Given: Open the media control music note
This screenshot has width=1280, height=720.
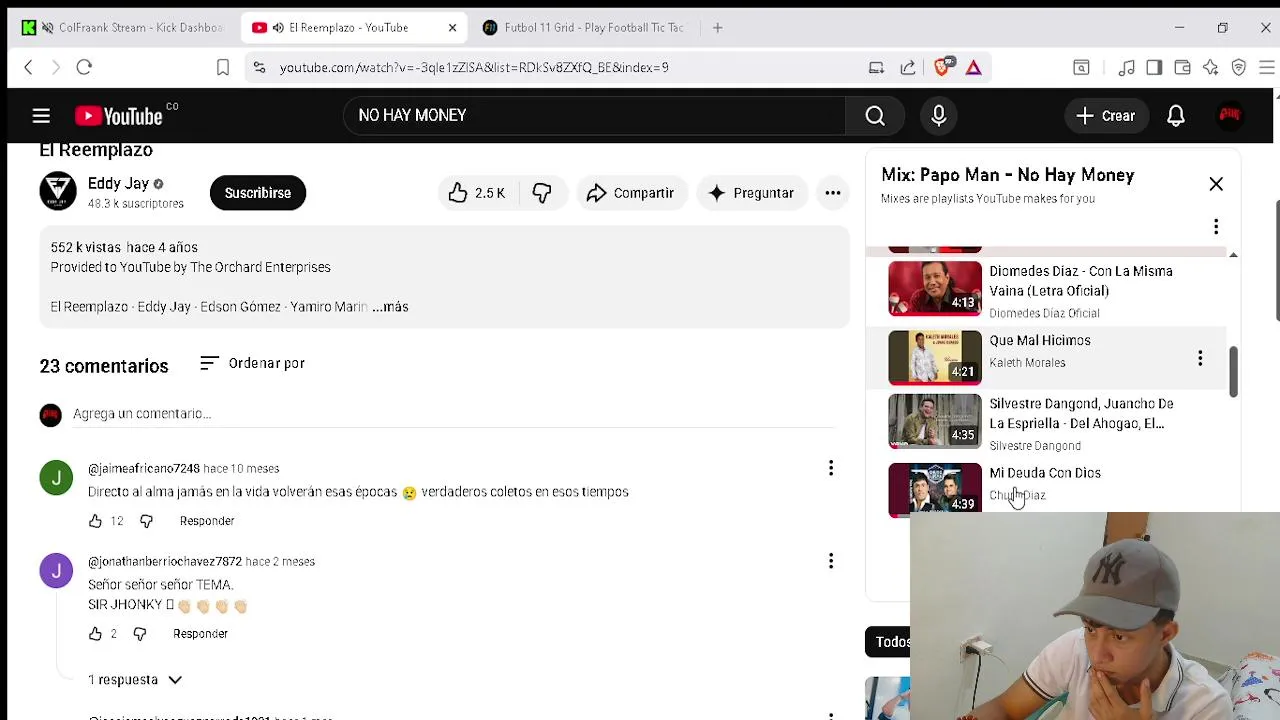Looking at the screenshot, I should point(1127,67).
